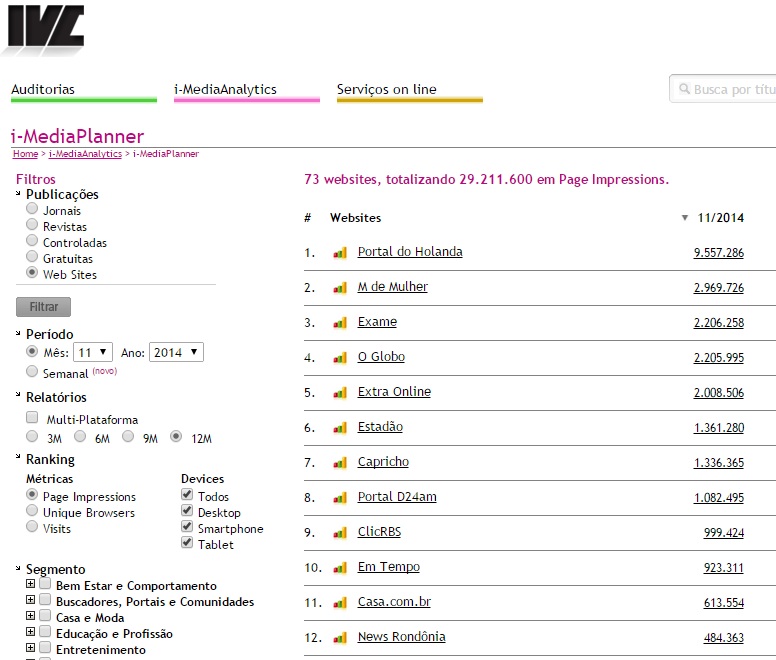Open the 9.557.286 page impressions value

(x=719, y=253)
